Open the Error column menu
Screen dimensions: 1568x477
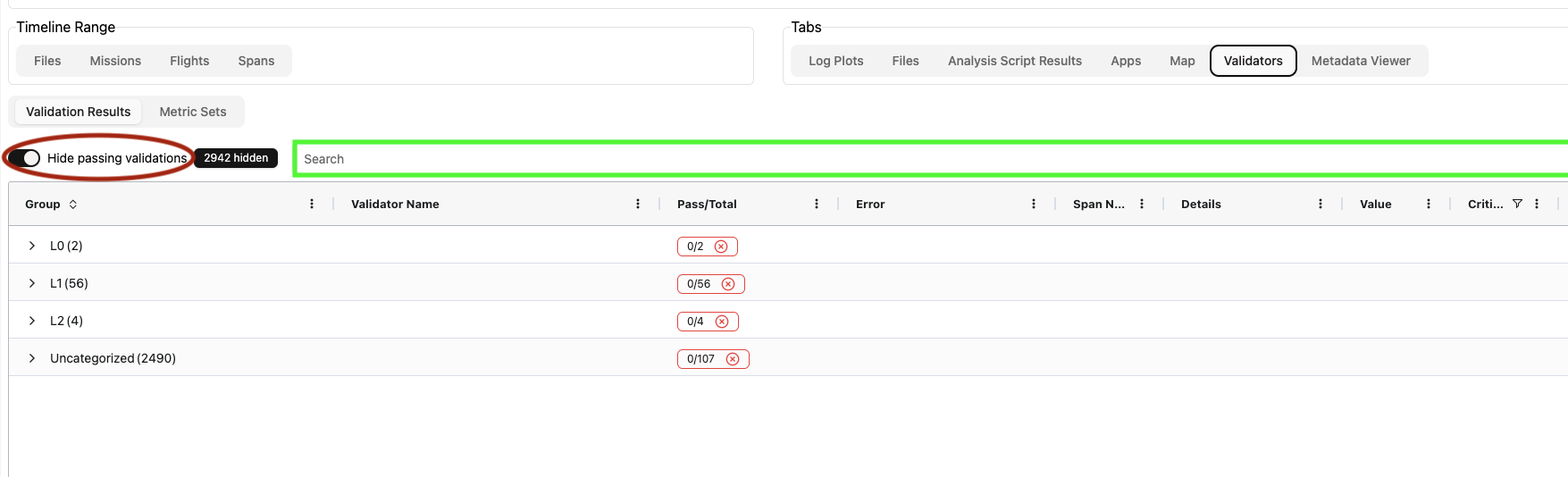pyautogui.click(x=1034, y=204)
